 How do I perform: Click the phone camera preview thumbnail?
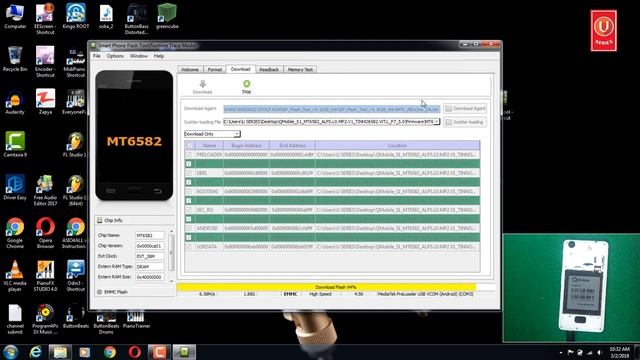point(571,288)
